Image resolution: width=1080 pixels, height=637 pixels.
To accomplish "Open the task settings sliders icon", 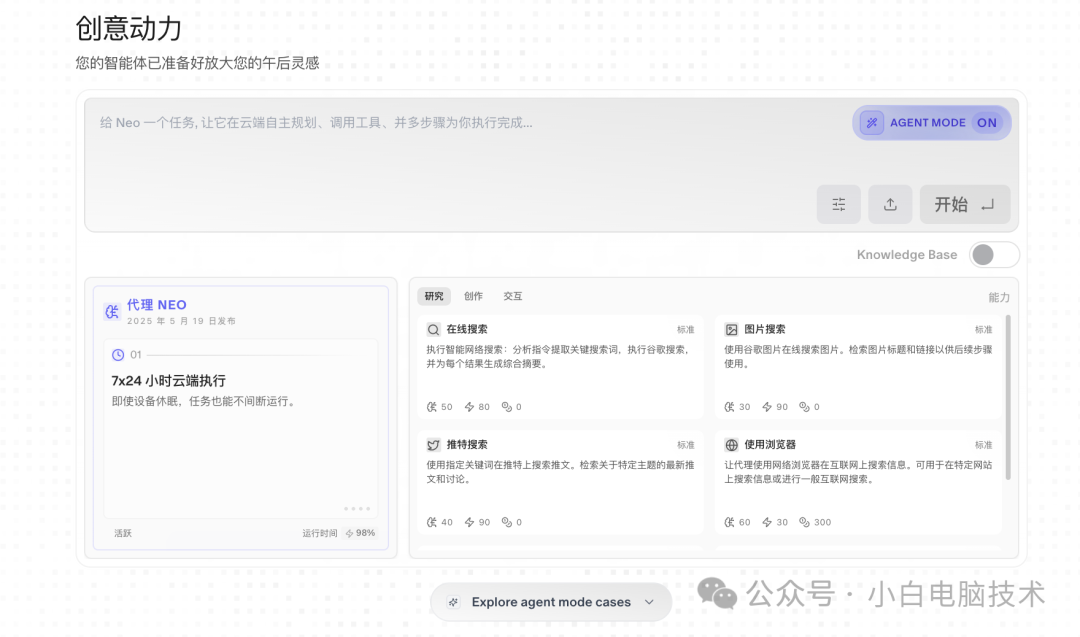I will click(x=839, y=204).
